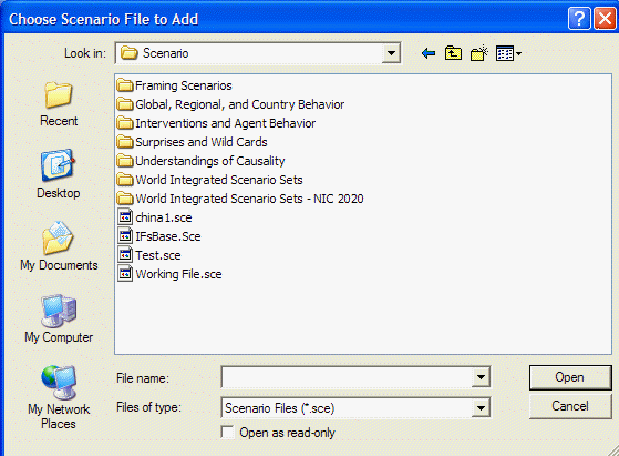This screenshot has height=456, width=619.
Task: Open the Files of type dropdown
Action: 481,408
